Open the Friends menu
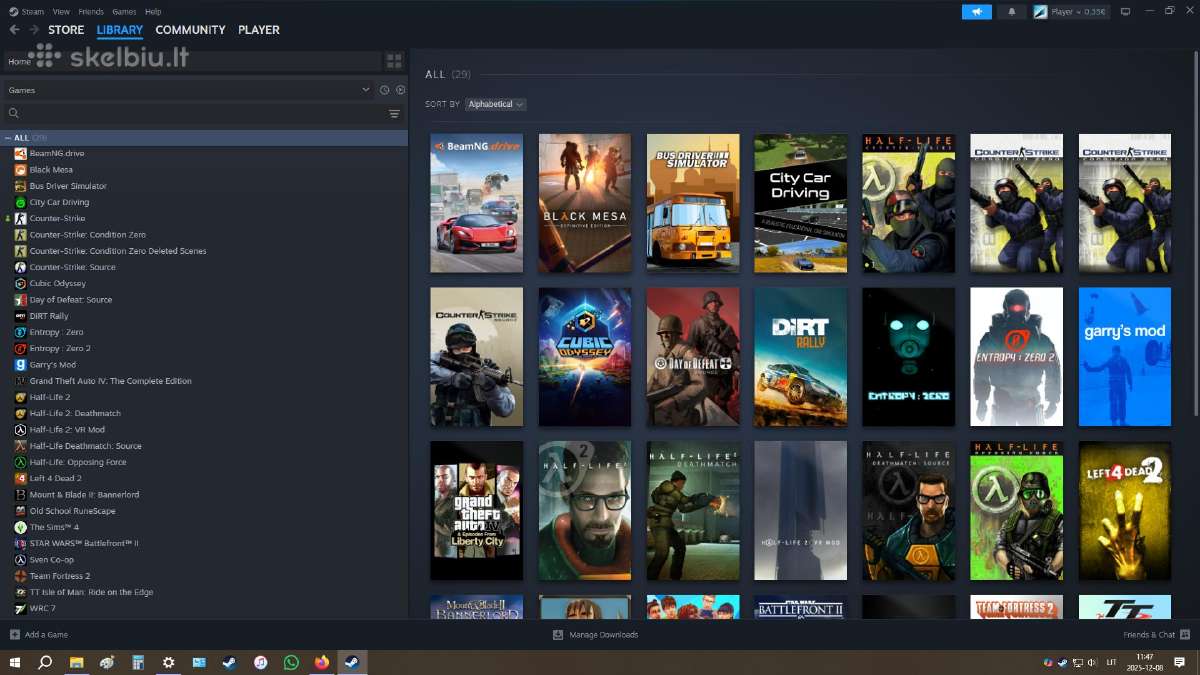Image resolution: width=1200 pixels, height=675 pixels. (x=91, y=12)
